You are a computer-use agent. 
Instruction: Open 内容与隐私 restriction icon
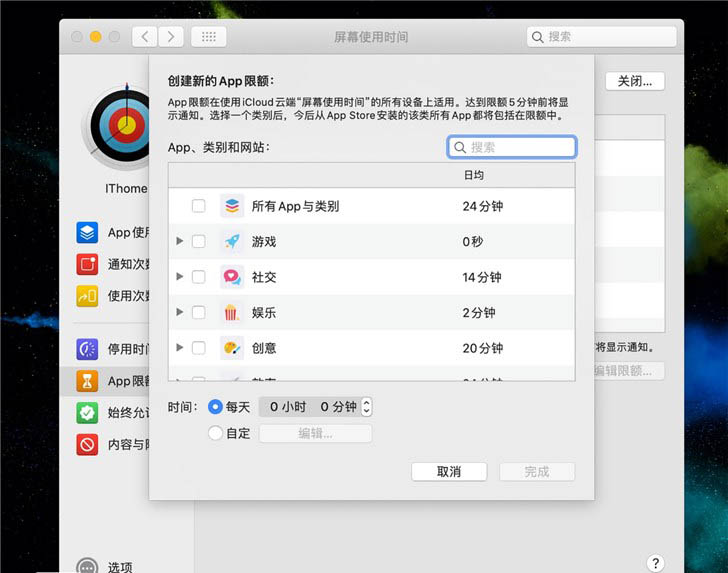(88, 445)
